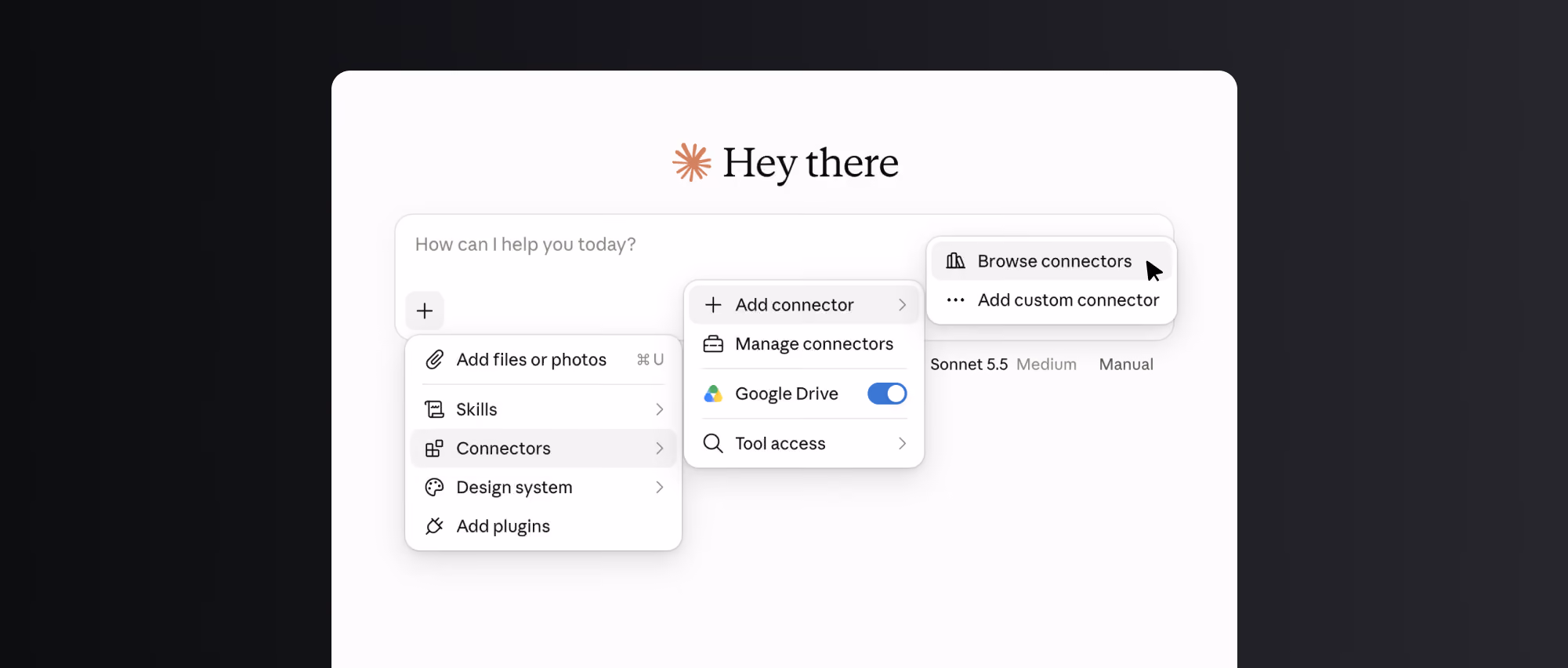
Task: Click the magnifier icon beside Tool access
Action: point(713,444)
